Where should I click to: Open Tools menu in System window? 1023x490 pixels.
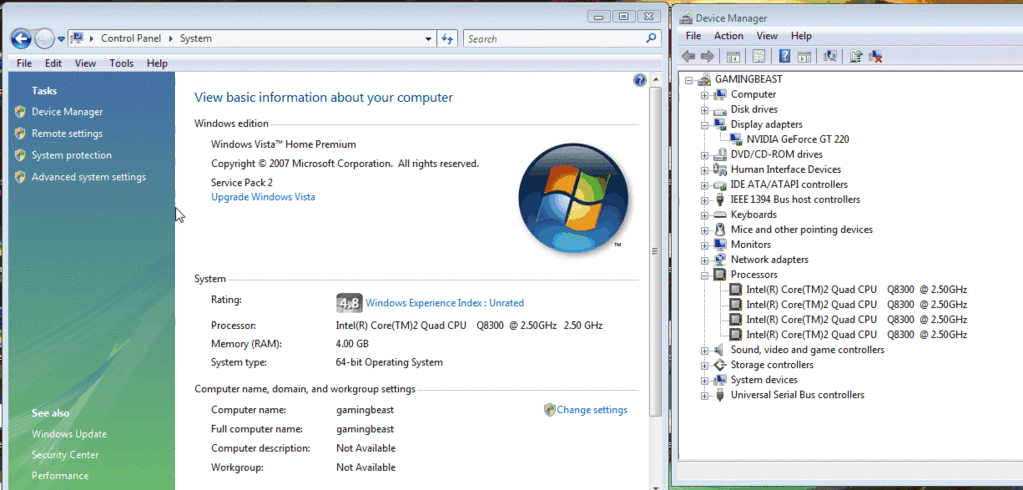tap(121, 63)
